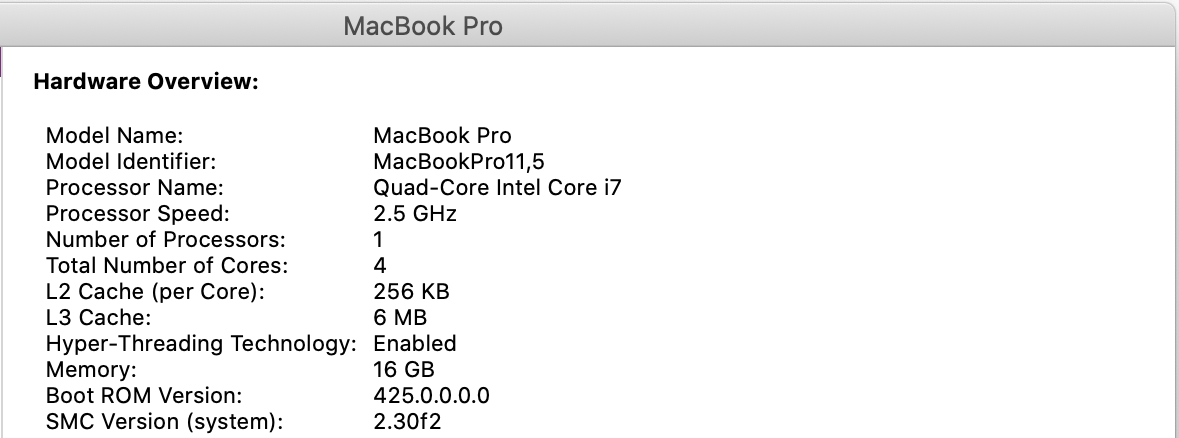The height and width of the screenshot is (438, 1179).
Task: Select the Boot ROM Version label
Action: point(144,395)
